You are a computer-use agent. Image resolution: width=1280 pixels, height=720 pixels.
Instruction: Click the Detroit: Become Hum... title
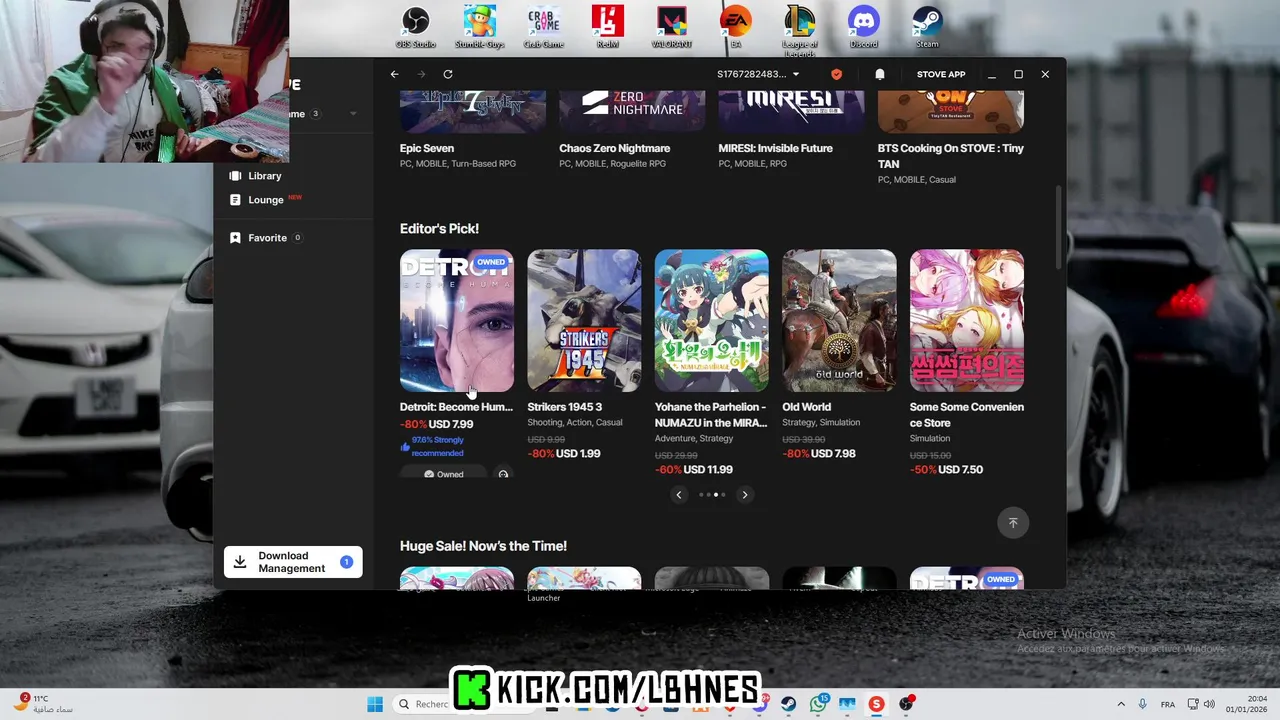456,407
